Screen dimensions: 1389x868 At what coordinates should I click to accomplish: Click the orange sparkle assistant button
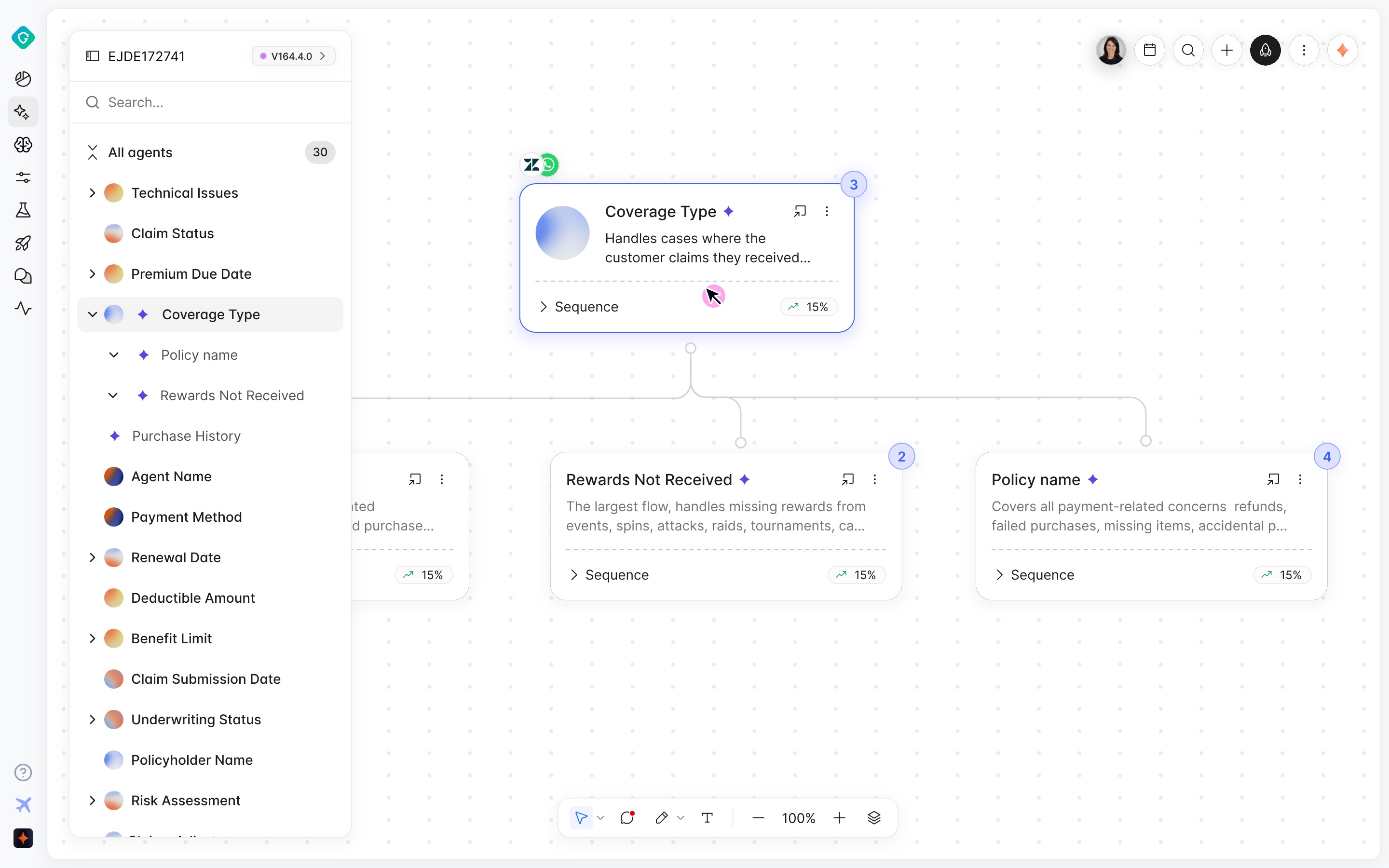point(1343,51)
